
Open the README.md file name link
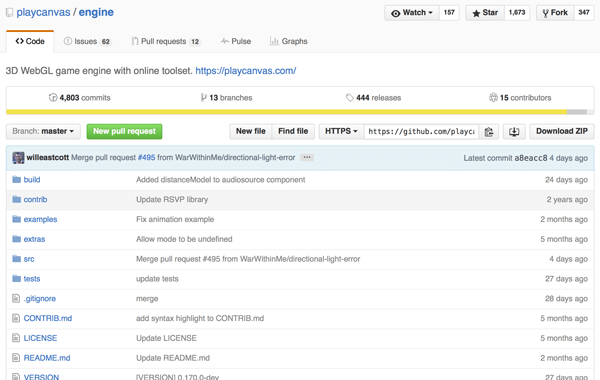(47, 358)
